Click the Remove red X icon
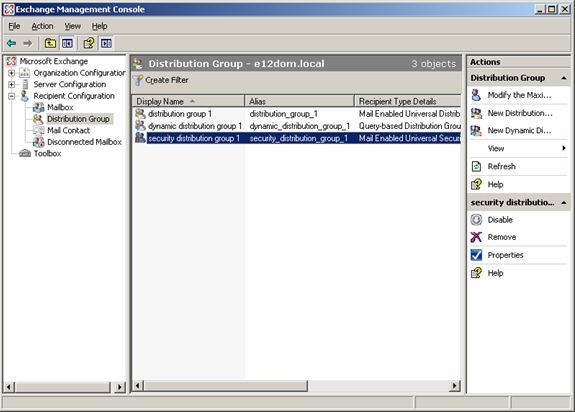Image resolution: width=575 pixels, height=412 pixels. (x=476, y=237)
